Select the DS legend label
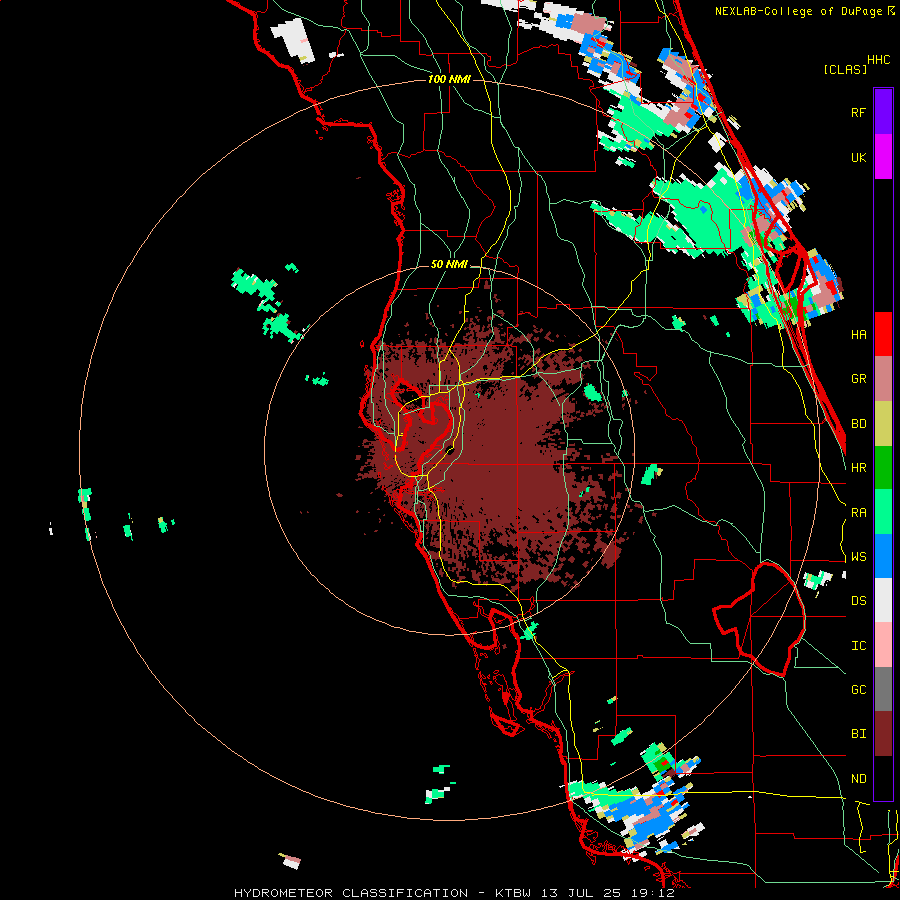Screen dimensions: 900x900 [858, 601]
